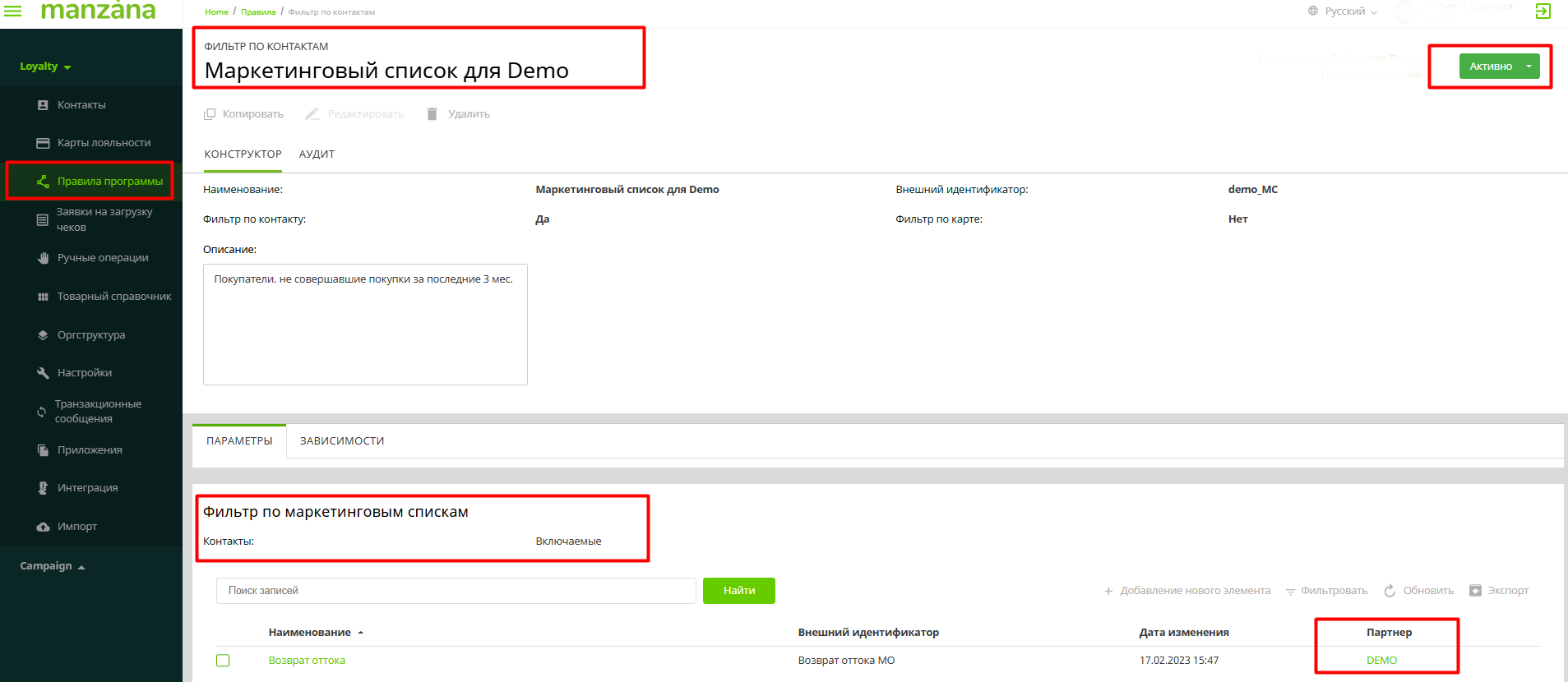This screenshot has height=682, width=1568.
Task: Click the Delete trash icon
Action: pyautogui.click(x=432, y=114)
